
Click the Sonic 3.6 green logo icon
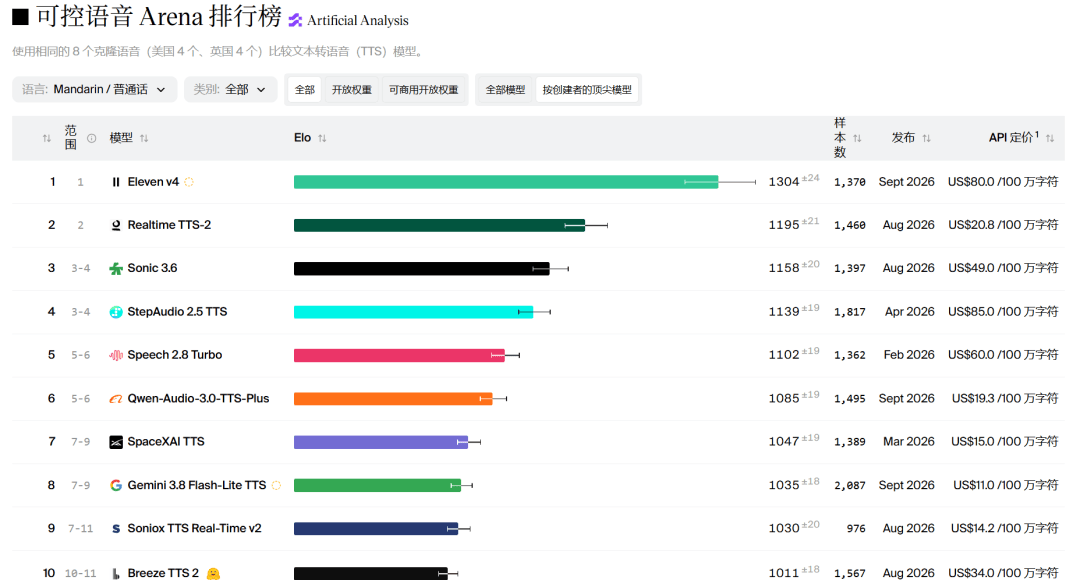click(x=116, y=269)
